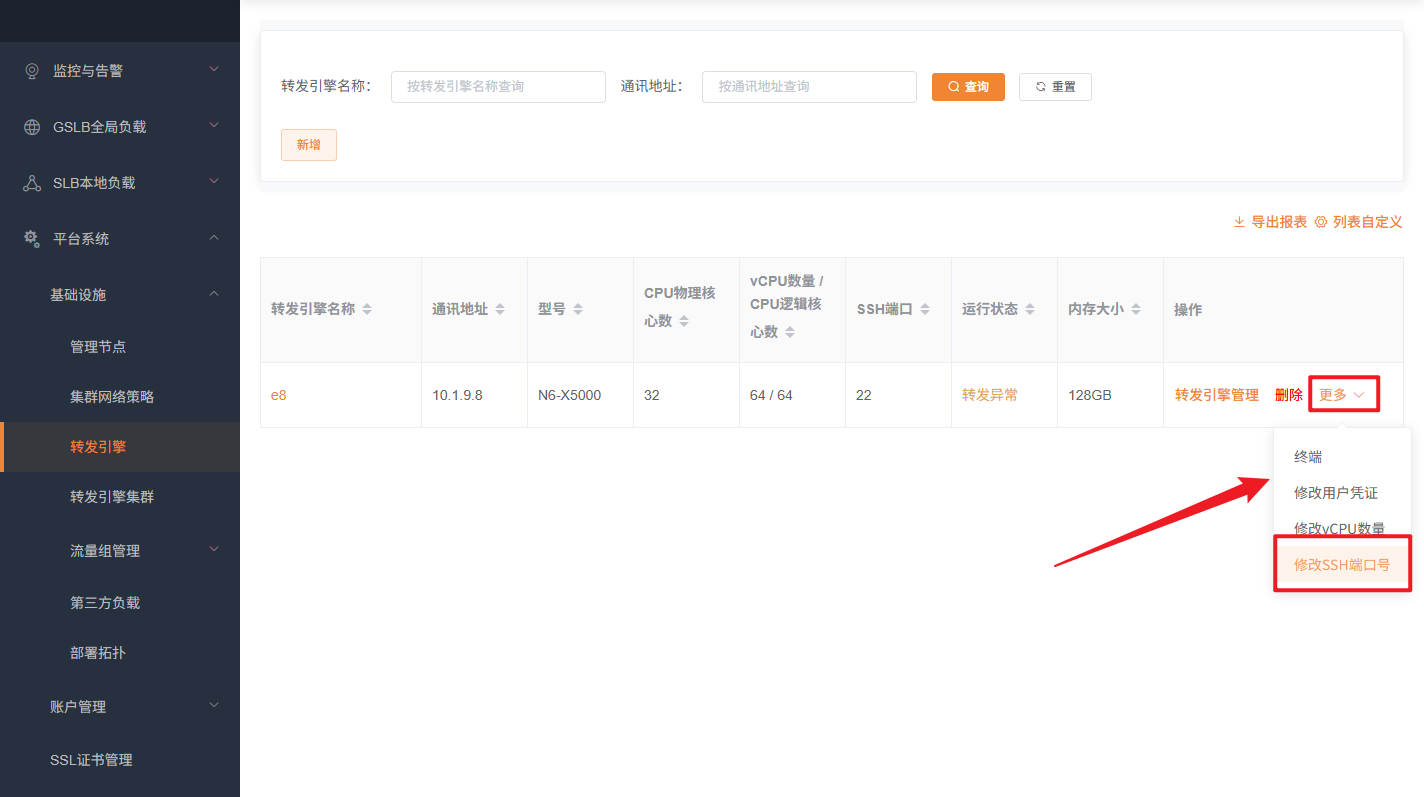
Task: Expand the 账户管理 section
Action: tap(214, 706)
